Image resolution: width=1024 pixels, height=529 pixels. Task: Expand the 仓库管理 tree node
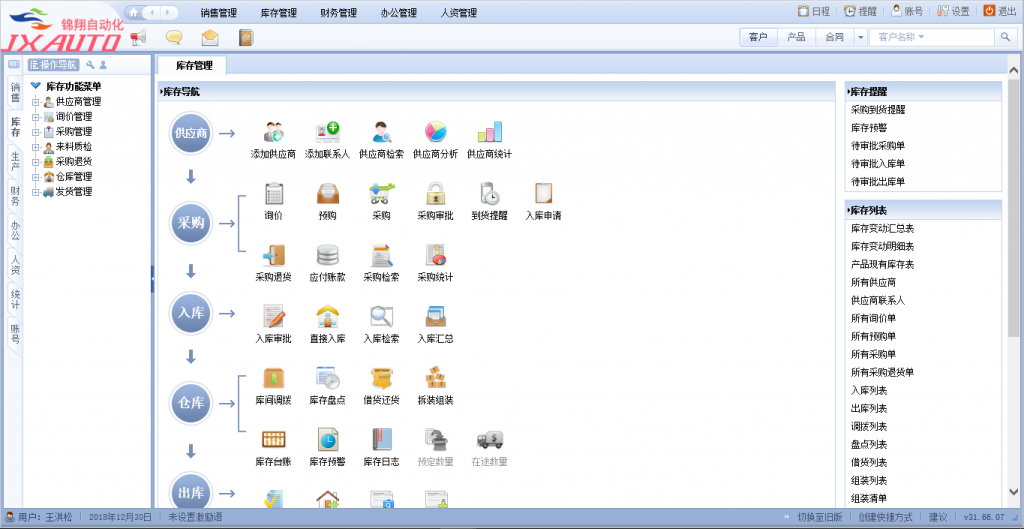(x=36, y=177)
